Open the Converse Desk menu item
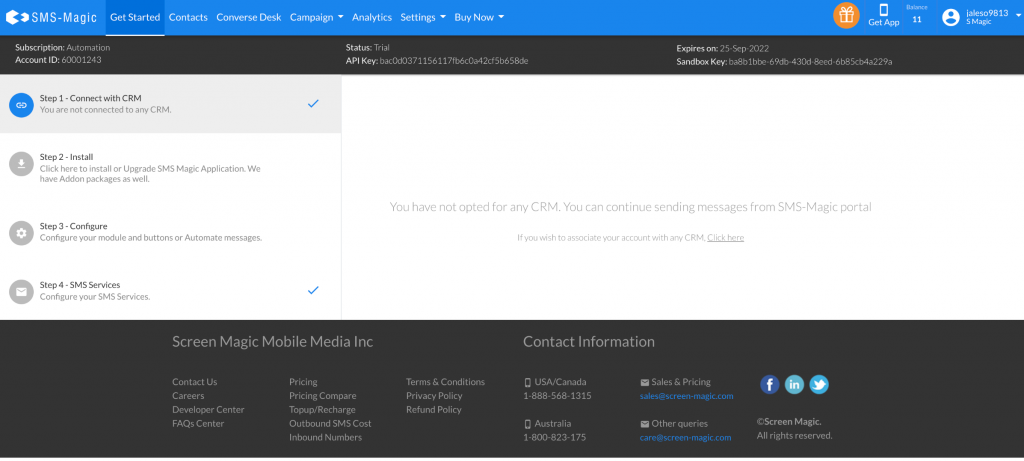This screenshot has height=461, width=1024. tap(249, 18)
